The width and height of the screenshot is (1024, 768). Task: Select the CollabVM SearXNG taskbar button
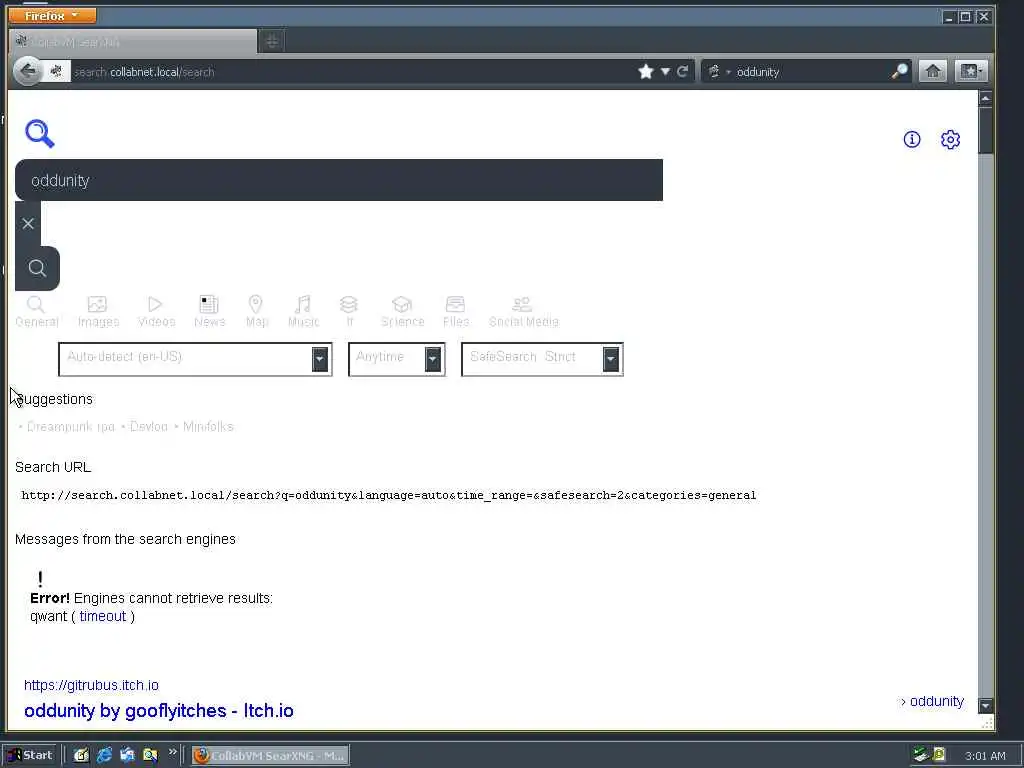point(270,756)
